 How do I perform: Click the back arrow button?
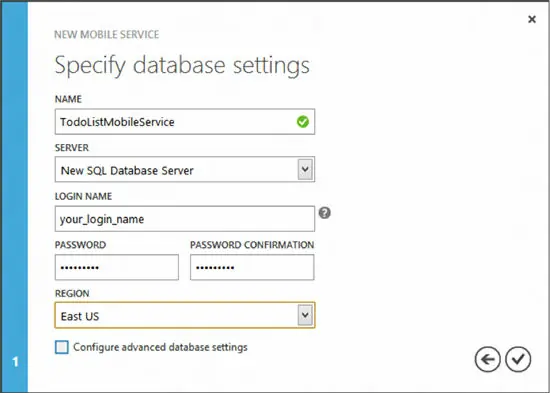488,359
